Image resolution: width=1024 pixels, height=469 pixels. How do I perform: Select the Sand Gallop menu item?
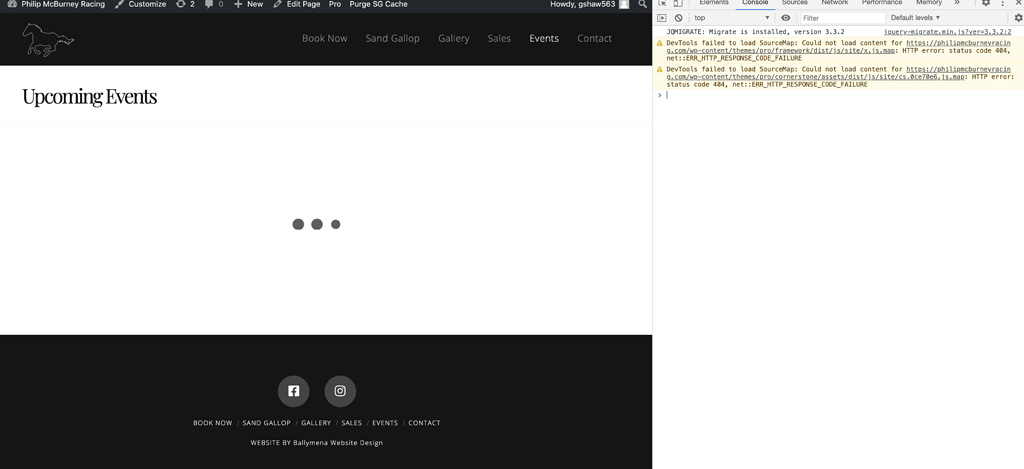[392, 39]
